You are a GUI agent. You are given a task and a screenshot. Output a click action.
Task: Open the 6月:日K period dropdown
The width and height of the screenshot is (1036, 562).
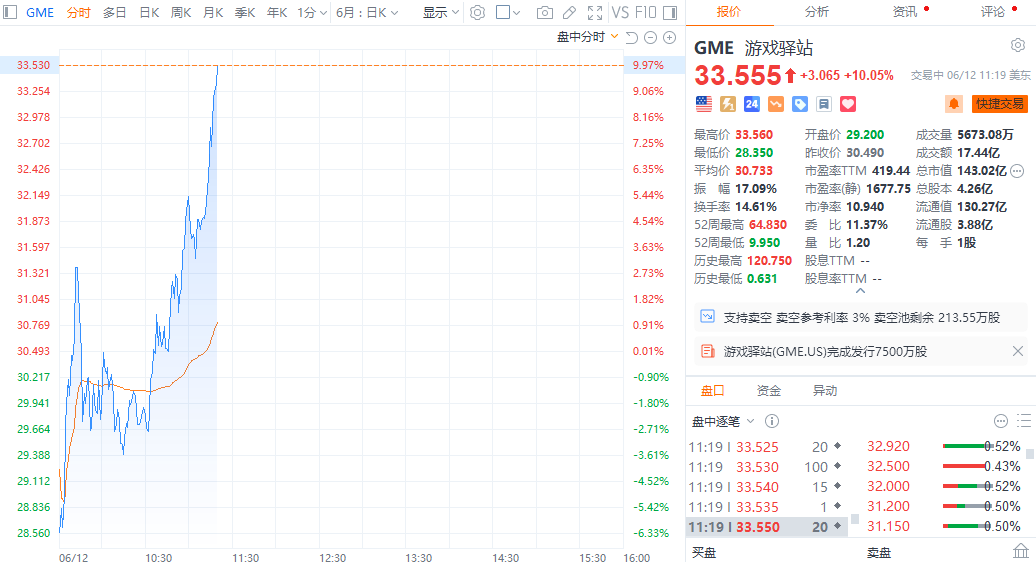[x=367, y=13]
